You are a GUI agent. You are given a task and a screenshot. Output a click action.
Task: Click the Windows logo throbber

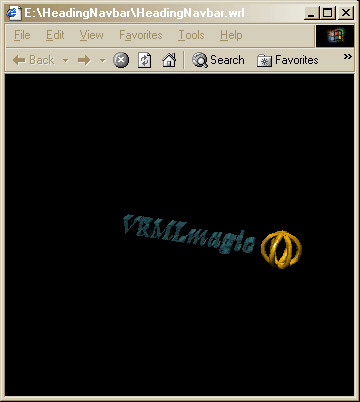tap(335, 35)
